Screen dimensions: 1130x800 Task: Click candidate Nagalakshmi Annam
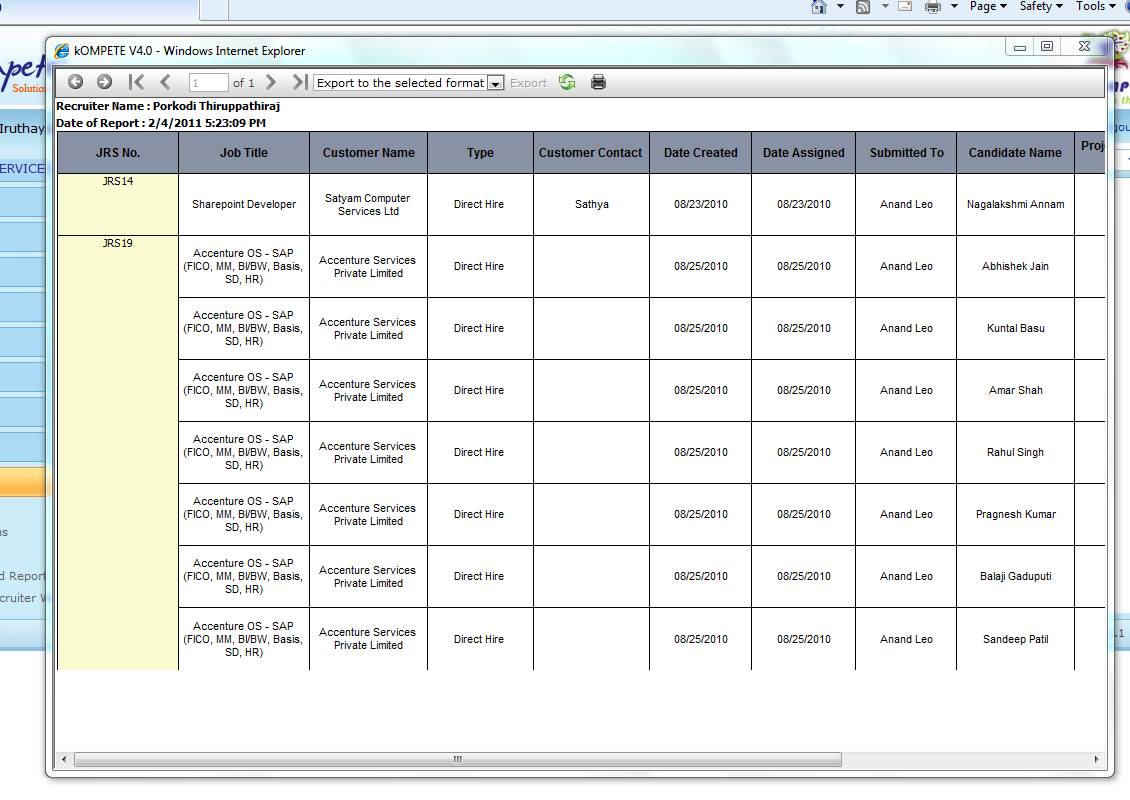[x=1015, y=205]
